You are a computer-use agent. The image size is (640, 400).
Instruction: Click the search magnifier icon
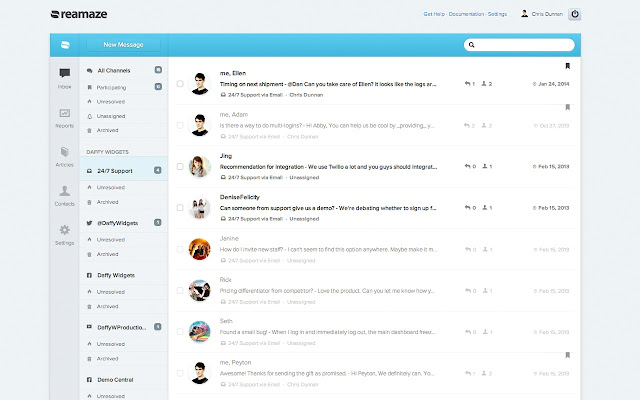(x=471, y=45)
